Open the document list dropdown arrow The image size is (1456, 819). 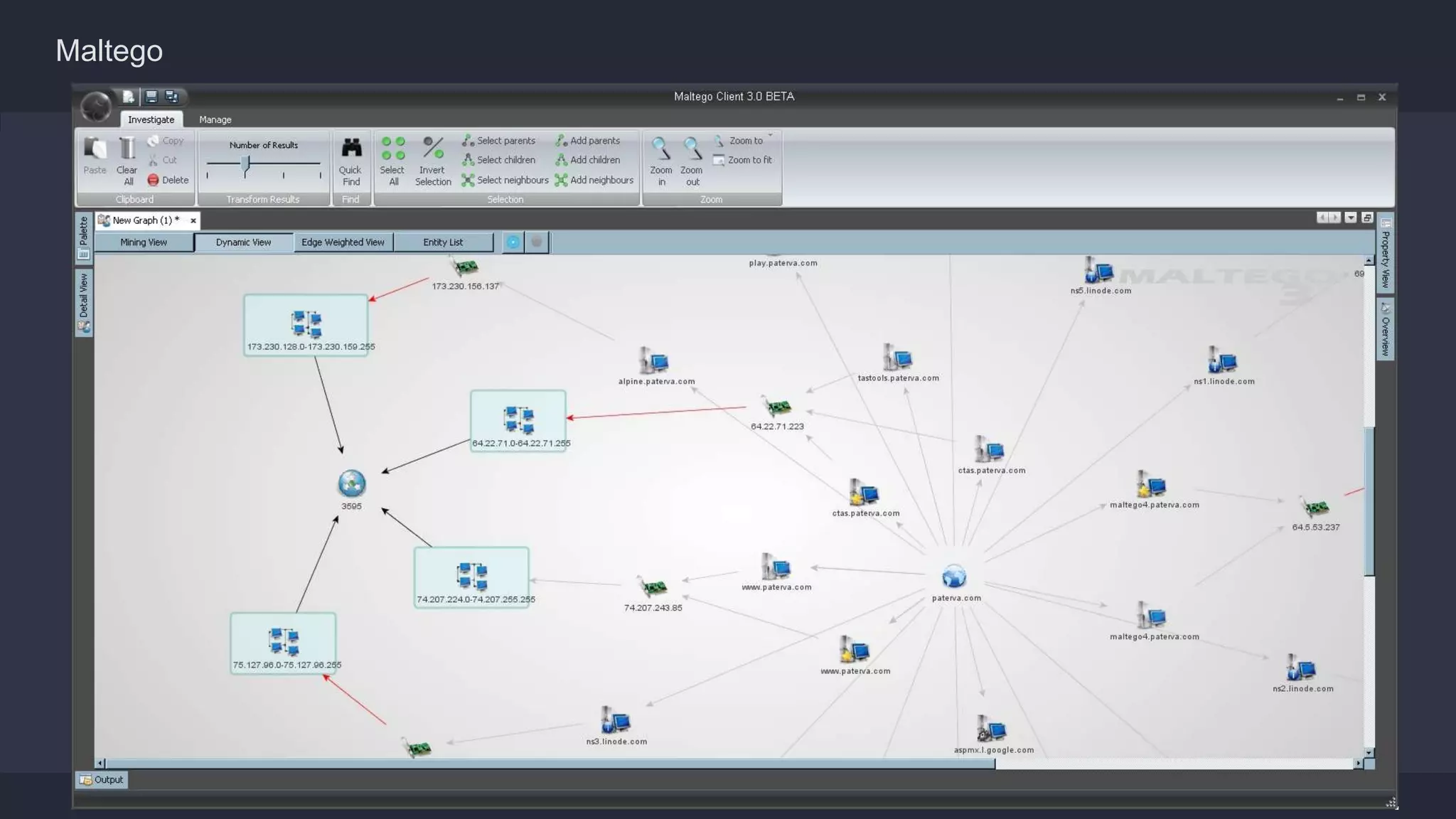tap(1351, 218)
